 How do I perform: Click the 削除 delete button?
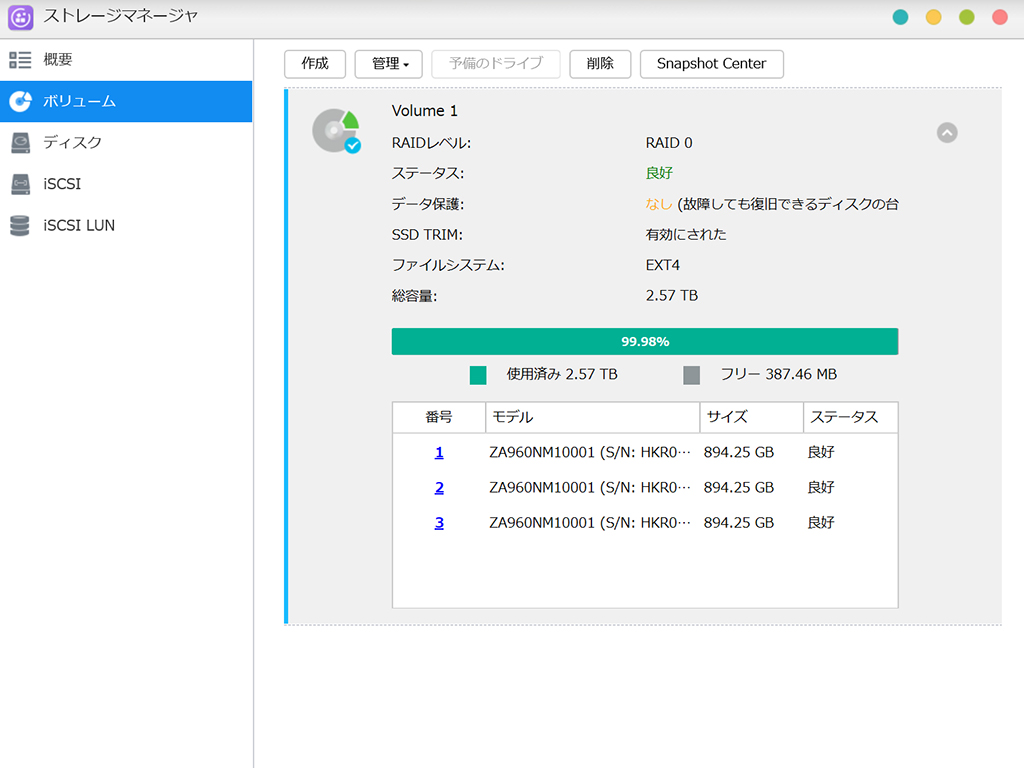click(x=600, y=64)
